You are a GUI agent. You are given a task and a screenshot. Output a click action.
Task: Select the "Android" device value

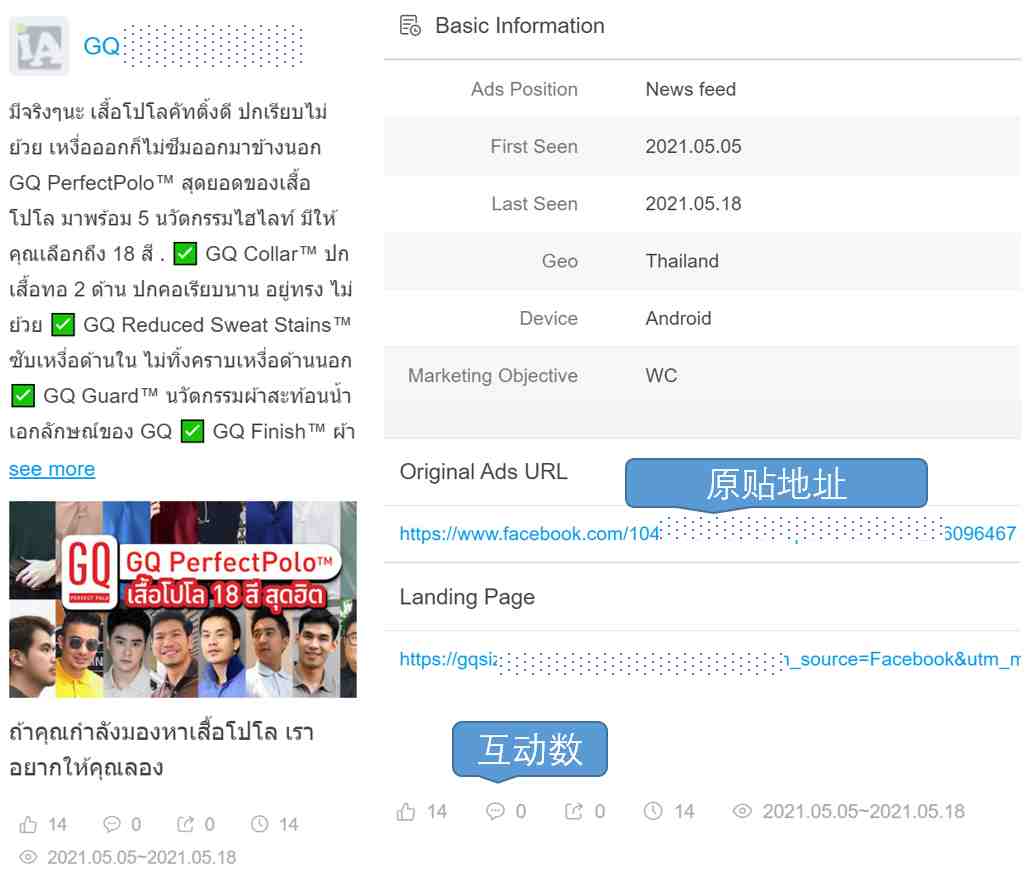pos(679,318)
